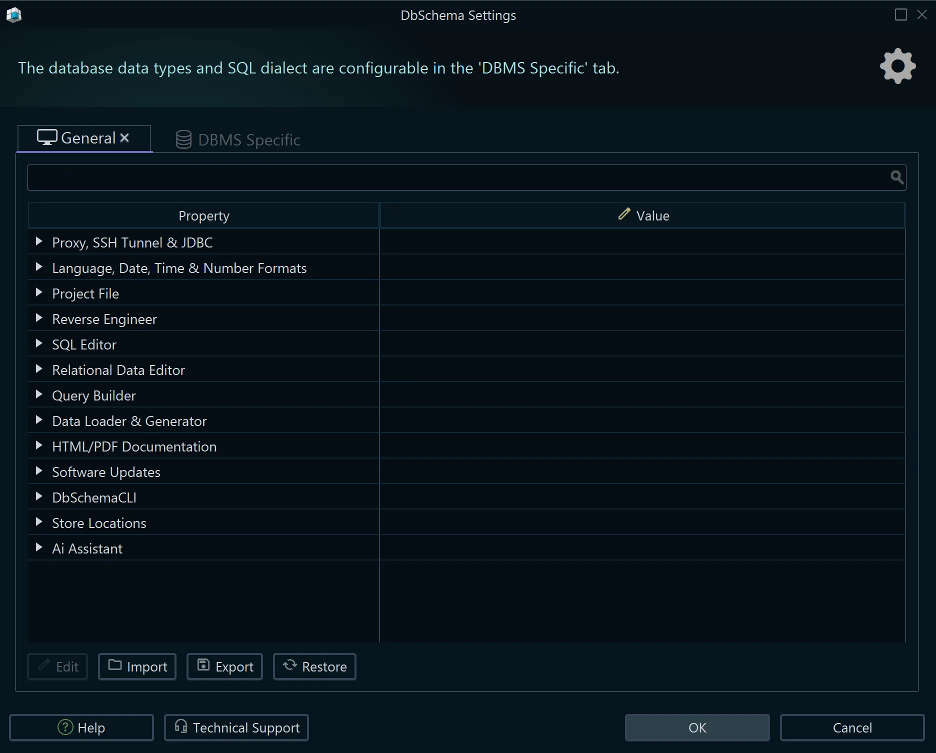
Task: Select the General tab
Action: pyautogui.click(x=88, y=139)
